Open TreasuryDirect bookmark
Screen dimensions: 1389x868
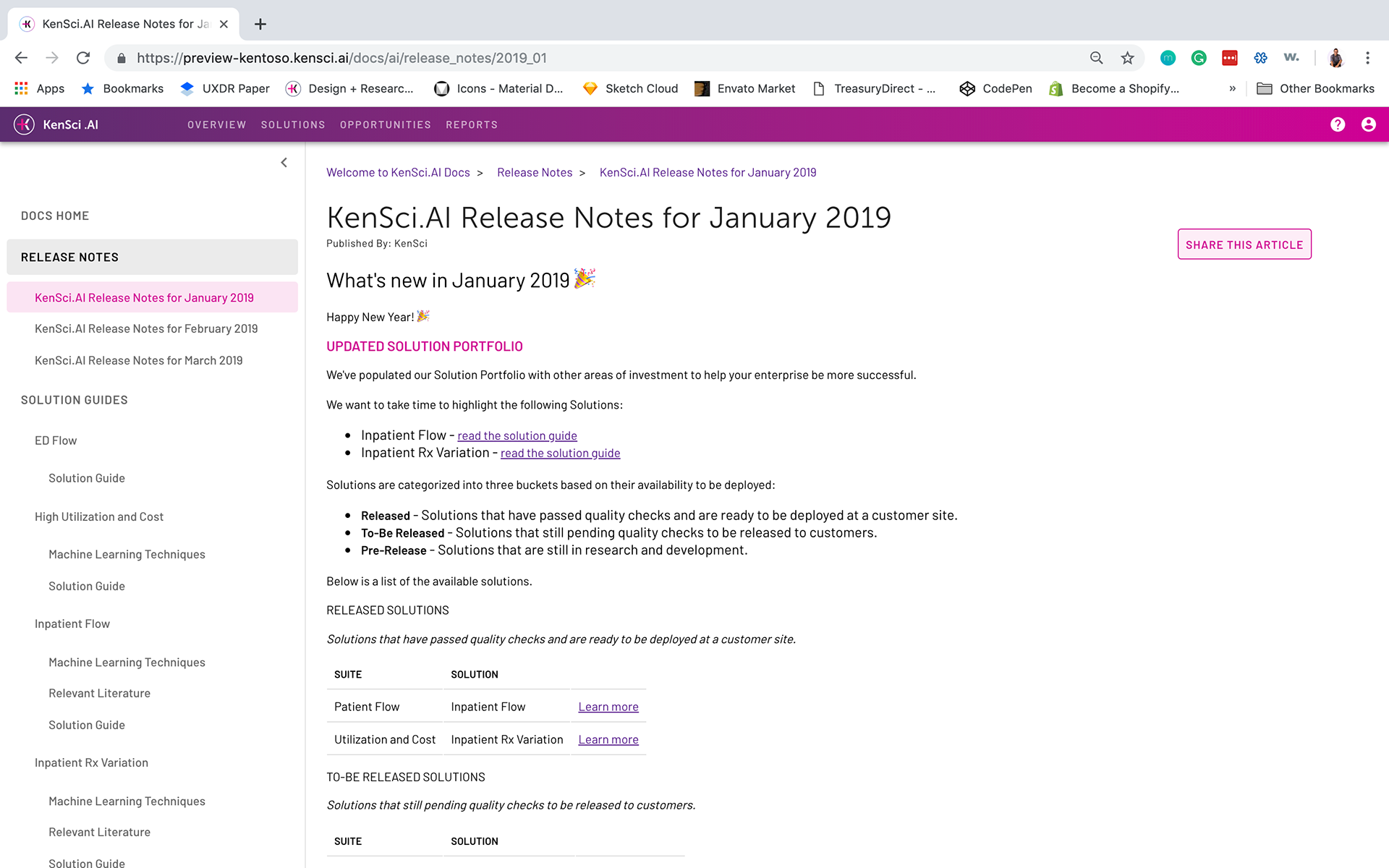click(x=874, y=88)
